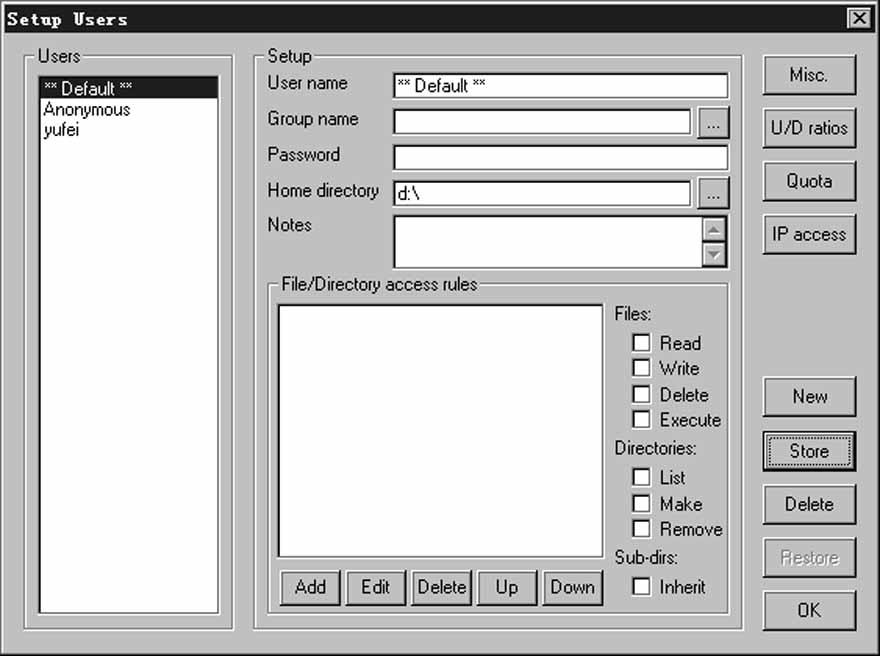Click the Notes scroll up arrow
880x656 pixels.
(x=714, y=230)
